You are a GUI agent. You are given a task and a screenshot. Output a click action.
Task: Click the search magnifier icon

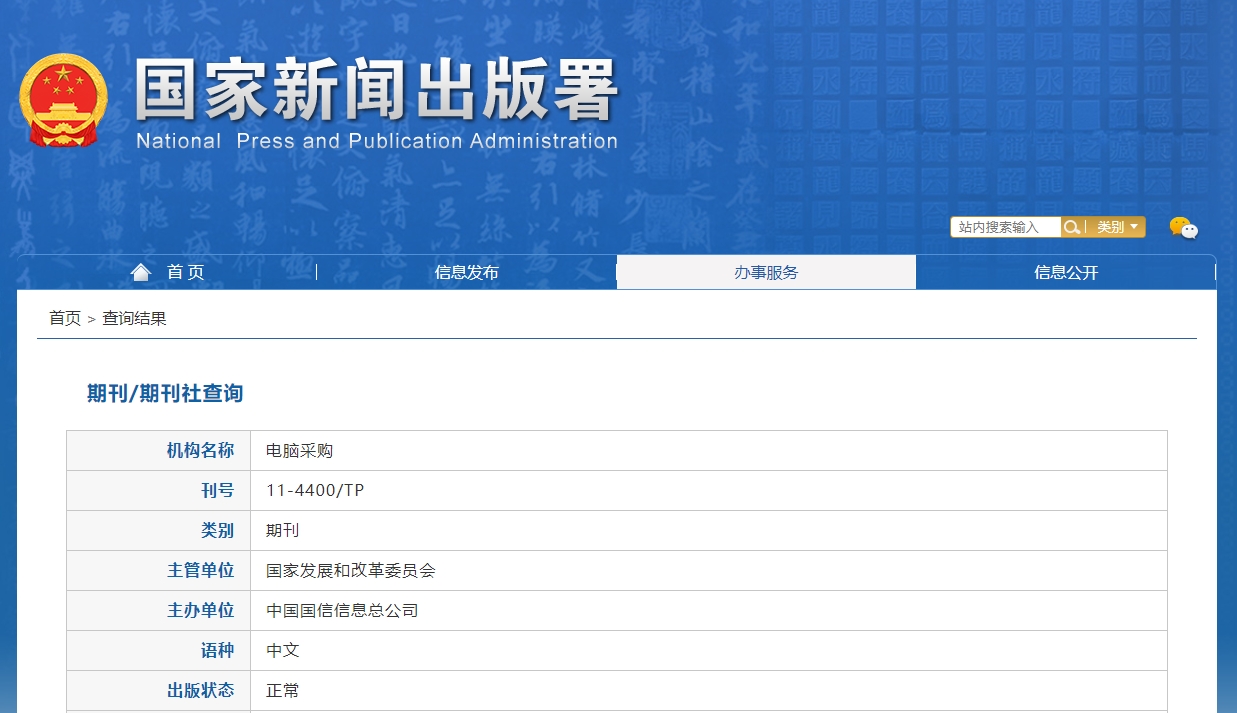coord(1071,227)
